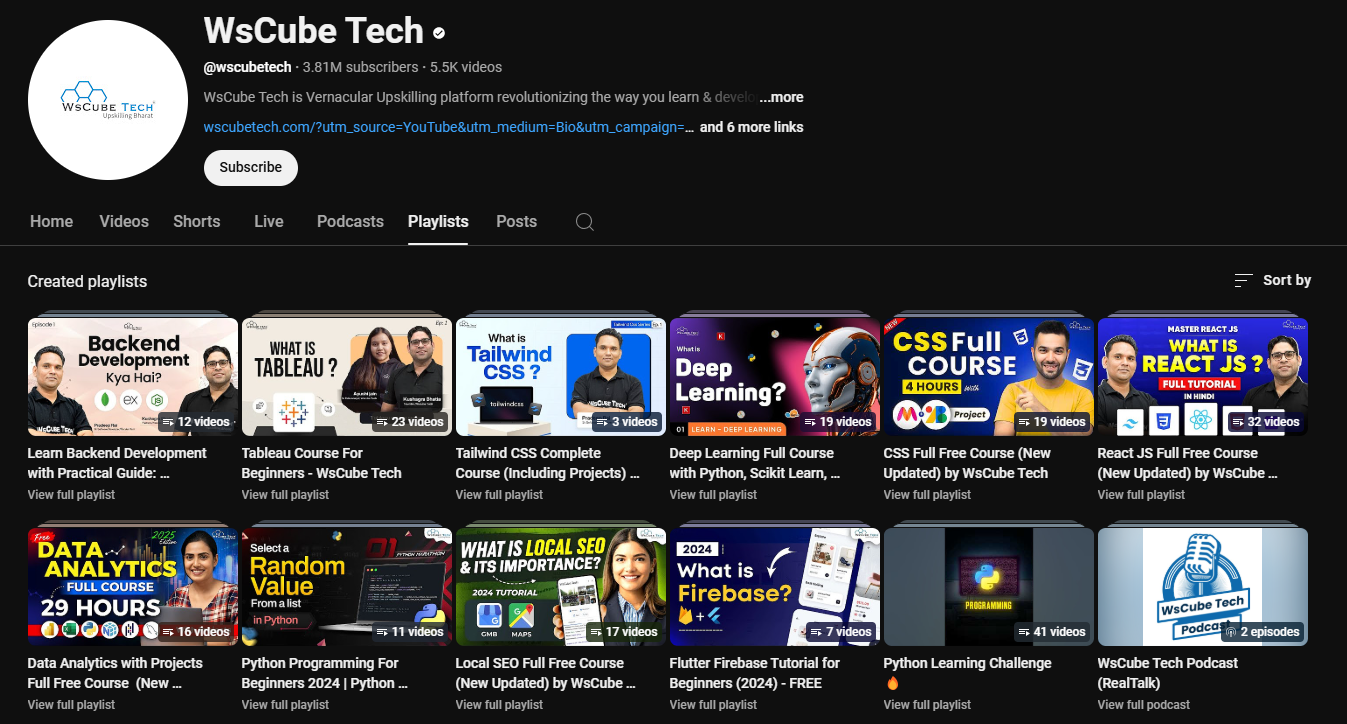View full playlist under Local SEO Course
The width and height of the screenshot is (1347, 724).
point(499,705)
